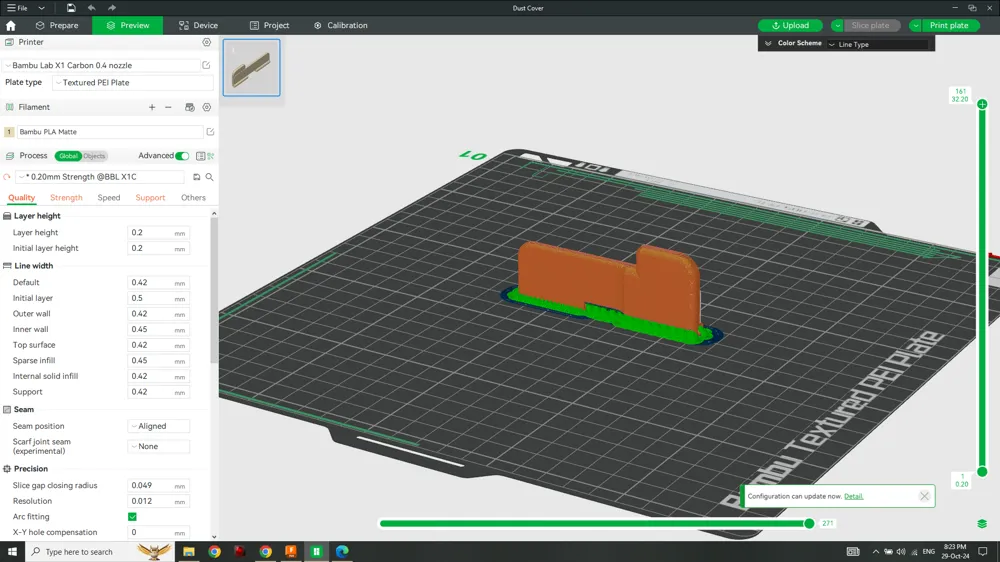Click the Slice plate button
The width and height of the screenshot is (1000, 562).
click(870, 26)
